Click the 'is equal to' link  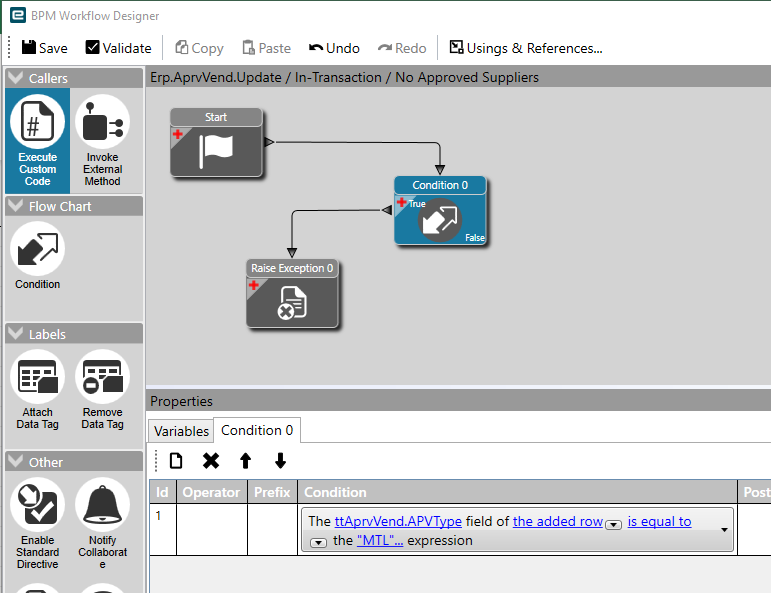pos(659,521)
